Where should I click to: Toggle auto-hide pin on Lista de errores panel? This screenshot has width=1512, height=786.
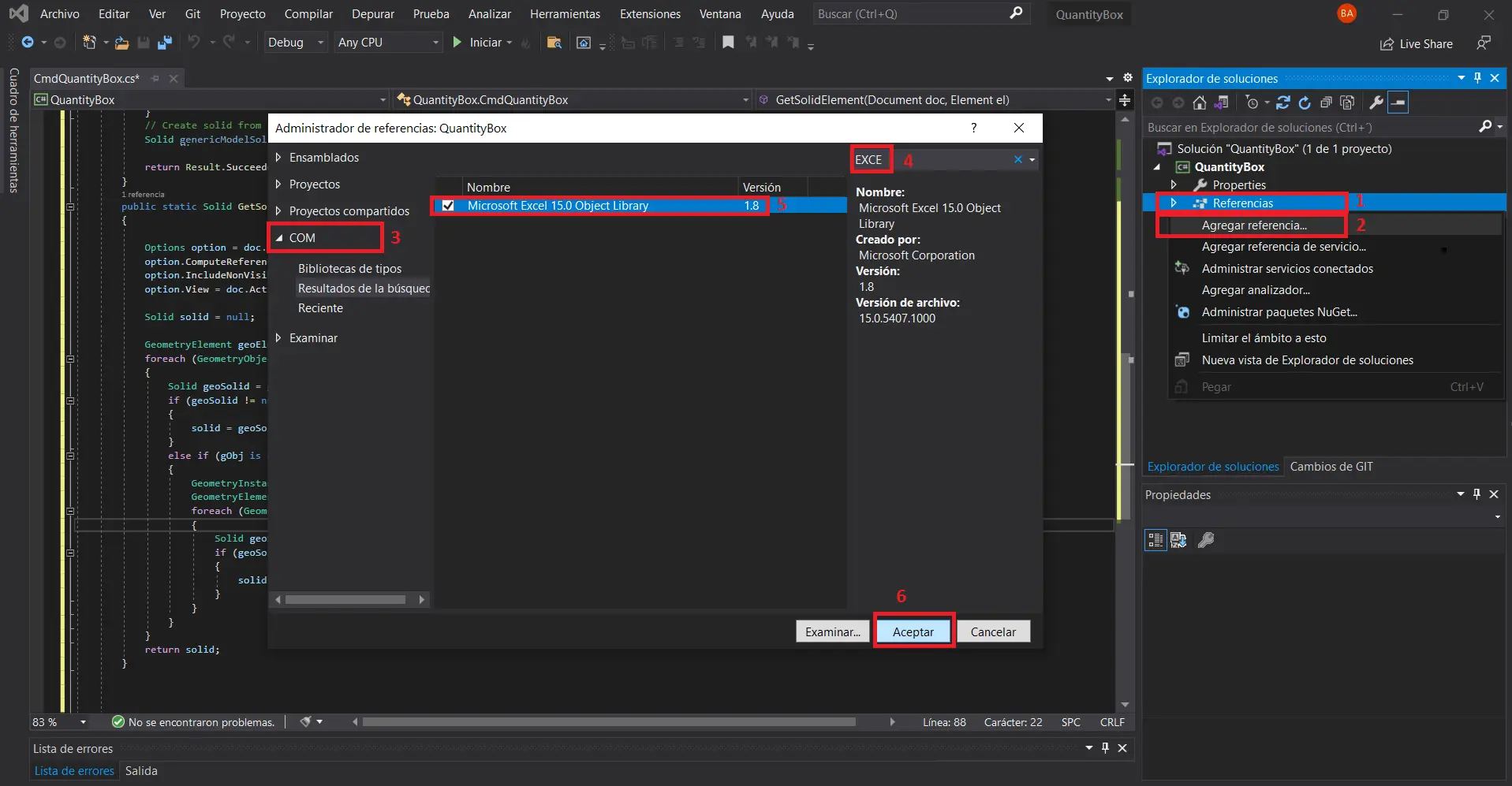coord(1105,747)
